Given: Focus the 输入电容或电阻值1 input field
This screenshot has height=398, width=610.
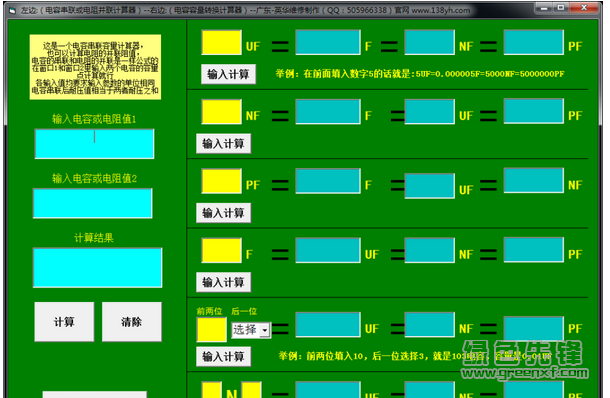Looking at the screenshot, I should [x=95, y=144].
